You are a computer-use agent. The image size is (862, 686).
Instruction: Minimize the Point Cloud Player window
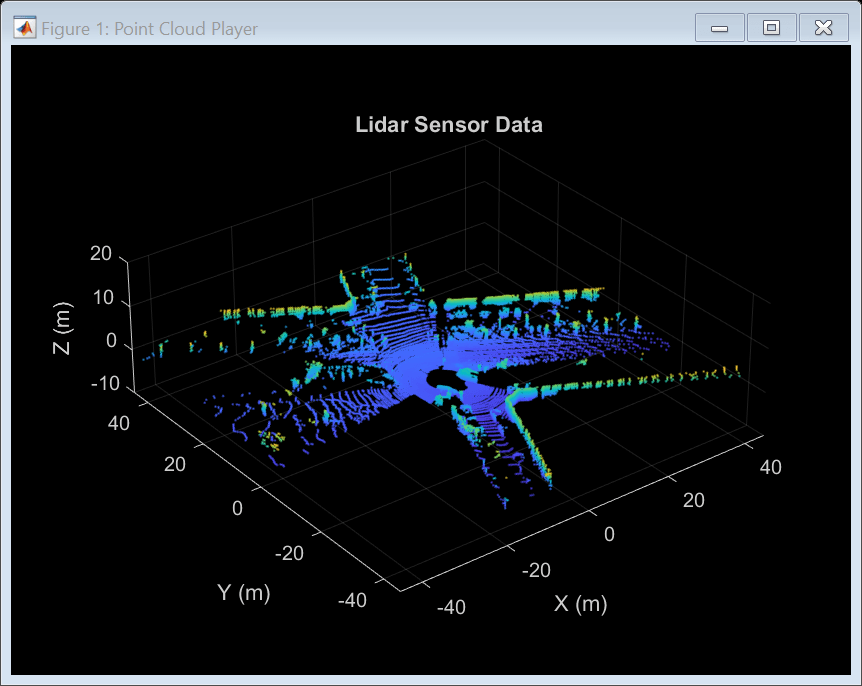[719, 27]
